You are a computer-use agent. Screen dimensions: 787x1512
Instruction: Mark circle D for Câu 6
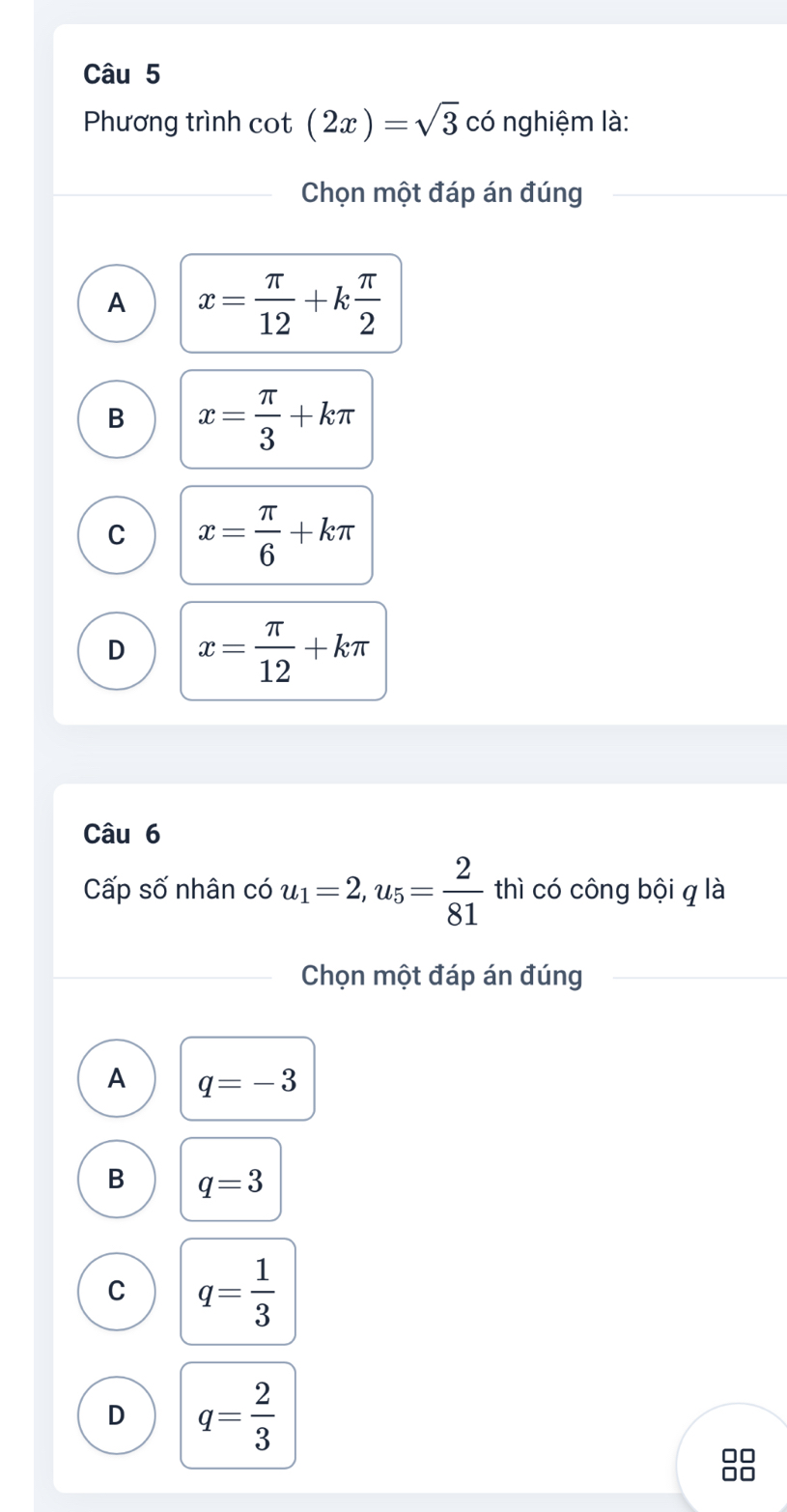click(116, 1414)
